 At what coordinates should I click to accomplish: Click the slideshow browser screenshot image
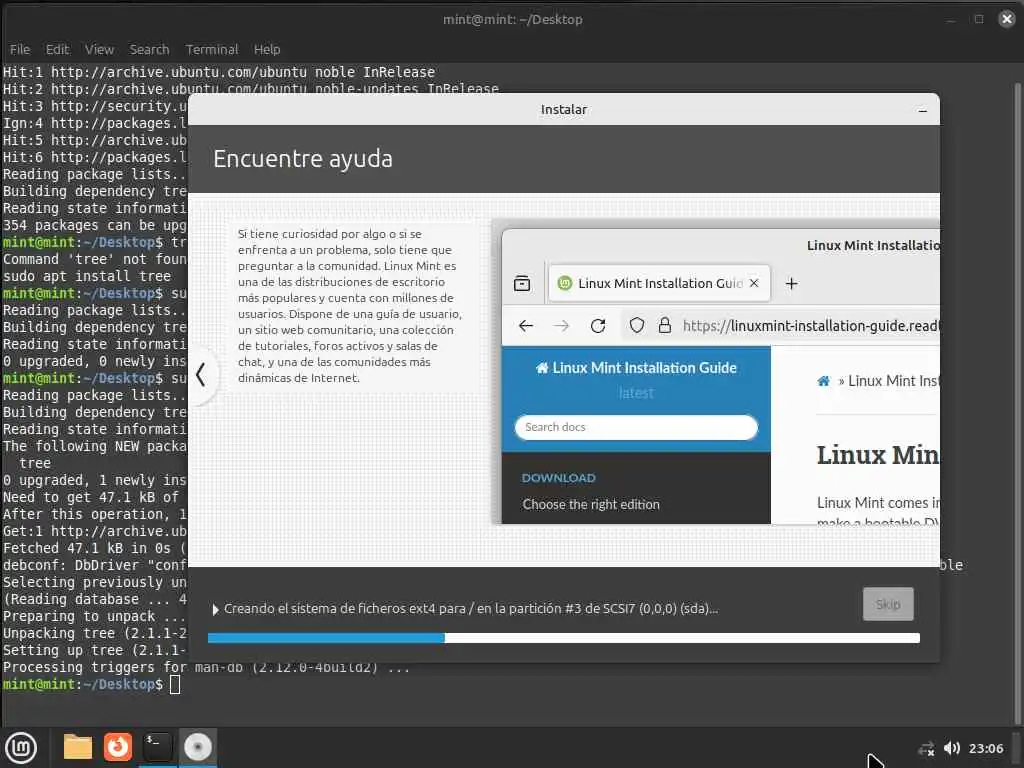(x=716, y=372)
